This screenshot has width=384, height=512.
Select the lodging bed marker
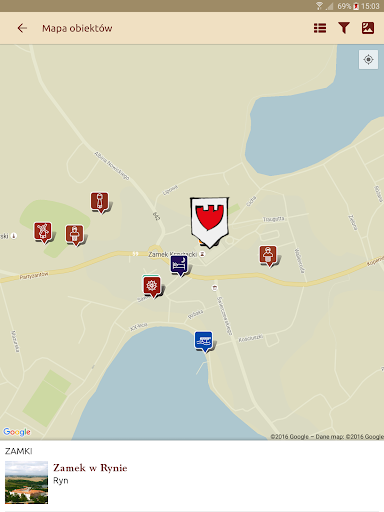[179, 266]
